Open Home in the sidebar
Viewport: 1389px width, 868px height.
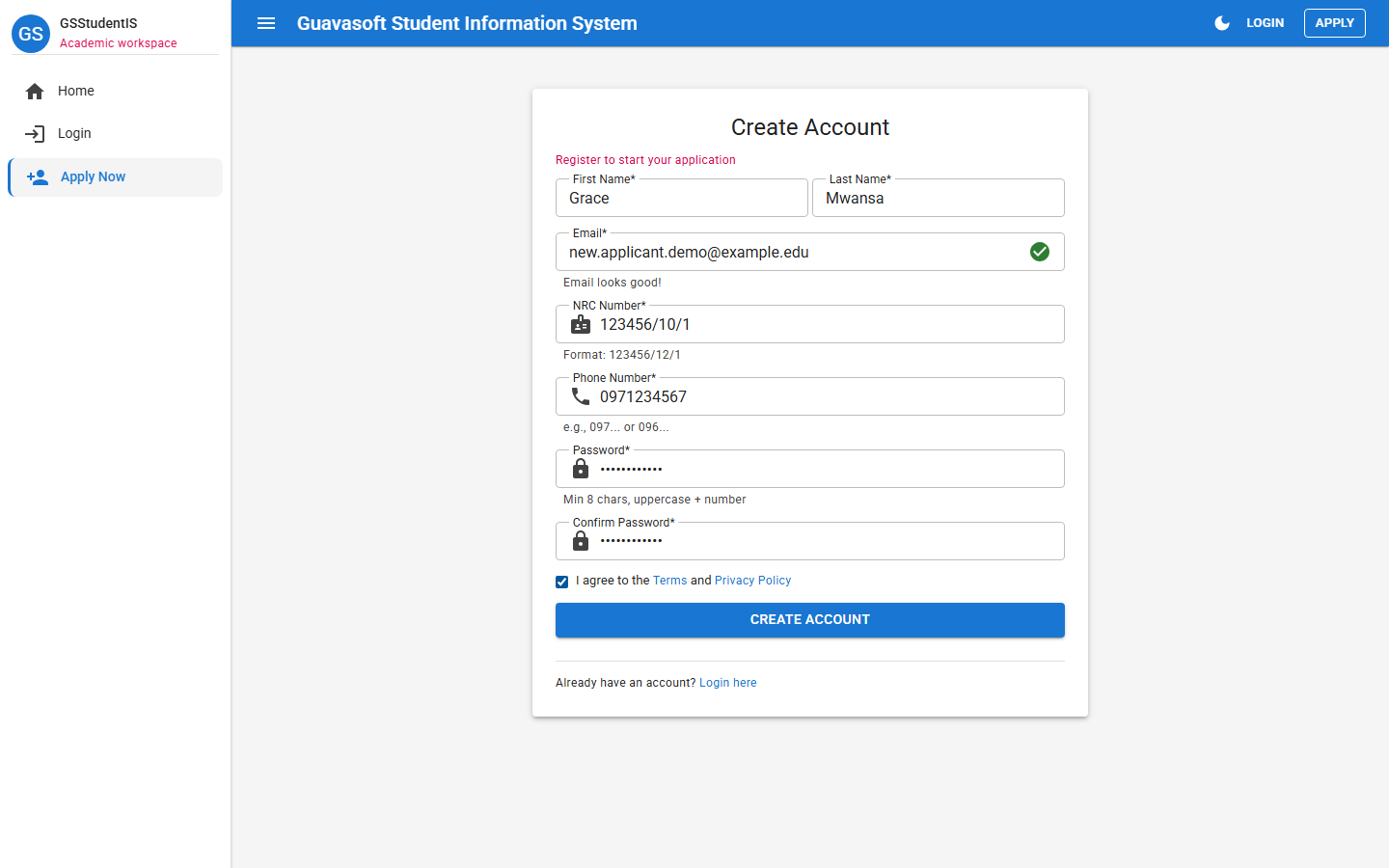pyautogui.click(x=116, y=91)
